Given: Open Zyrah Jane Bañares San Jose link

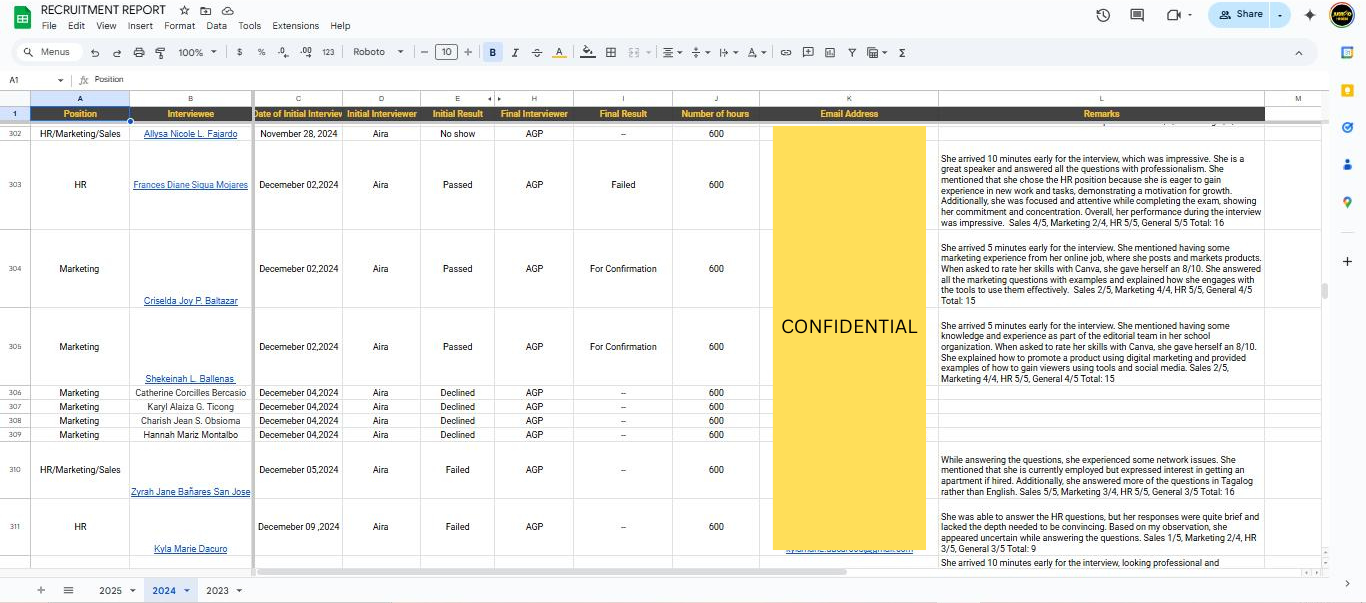Looking at the screenshot, I should click(x=190, y=492).
